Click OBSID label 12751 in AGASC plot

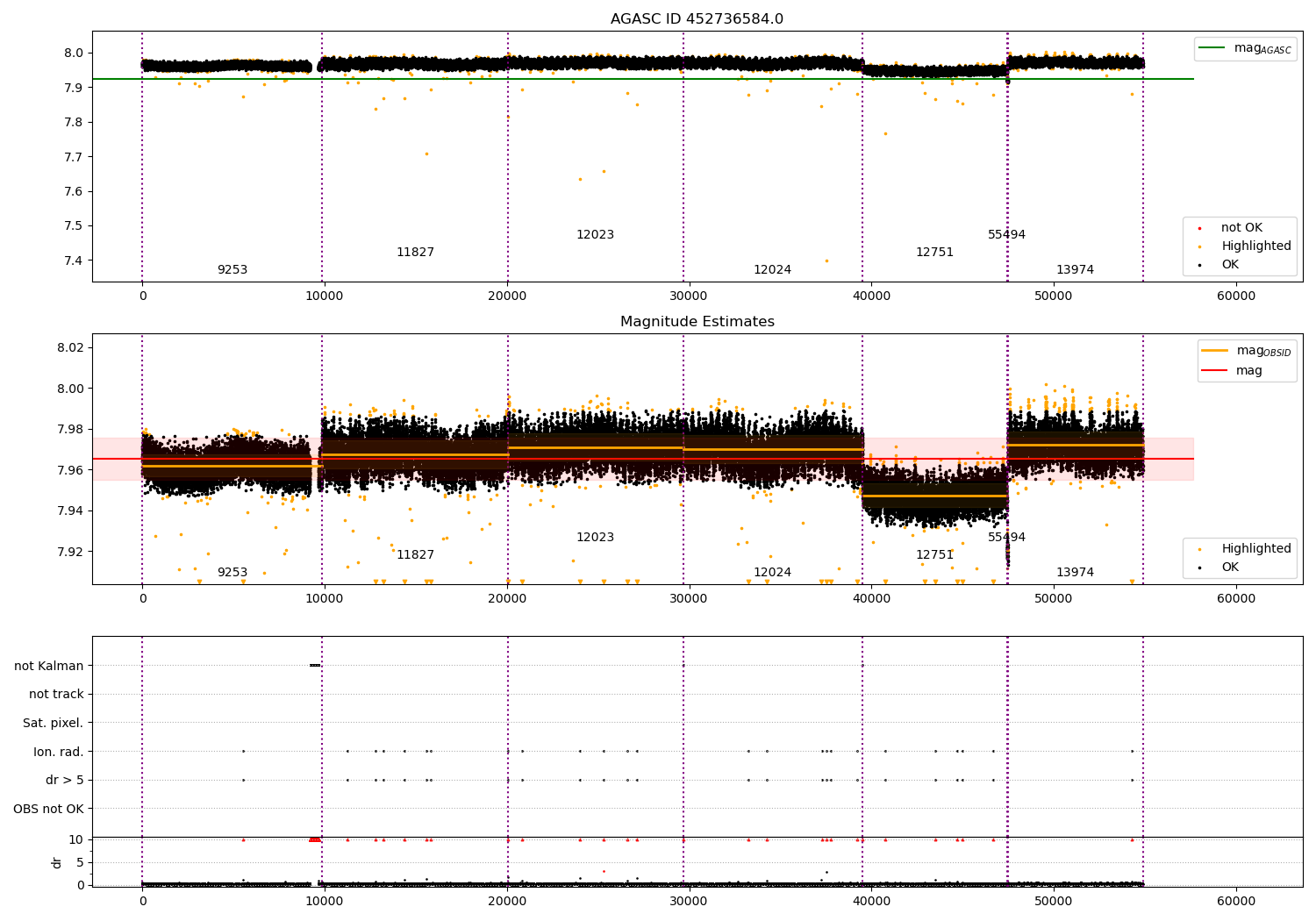tap(934, 253)
